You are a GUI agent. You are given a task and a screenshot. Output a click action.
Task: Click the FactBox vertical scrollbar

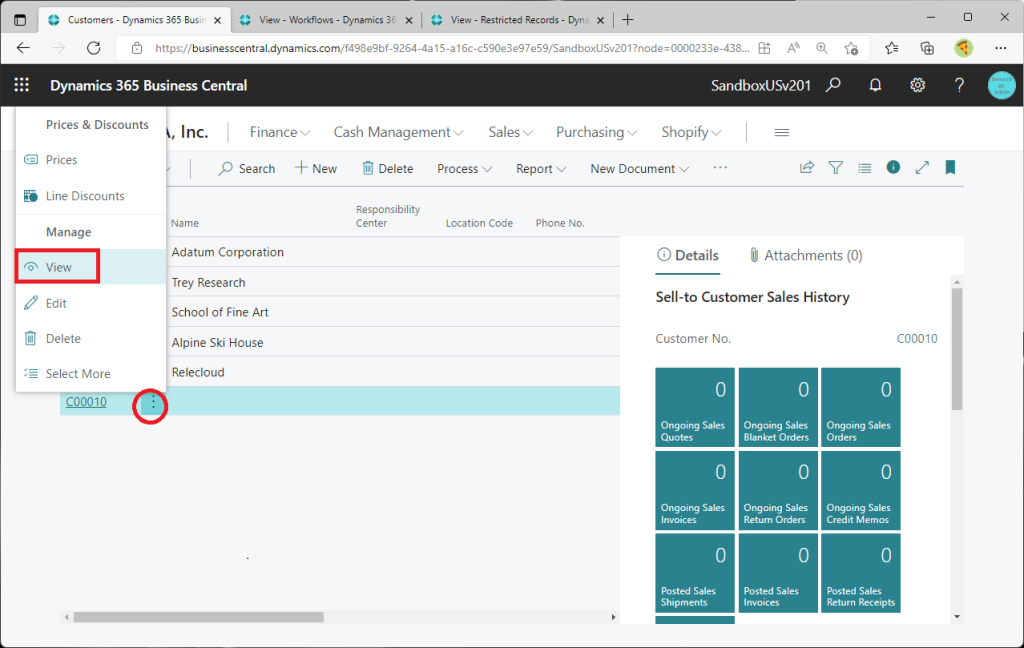[957, 349]
